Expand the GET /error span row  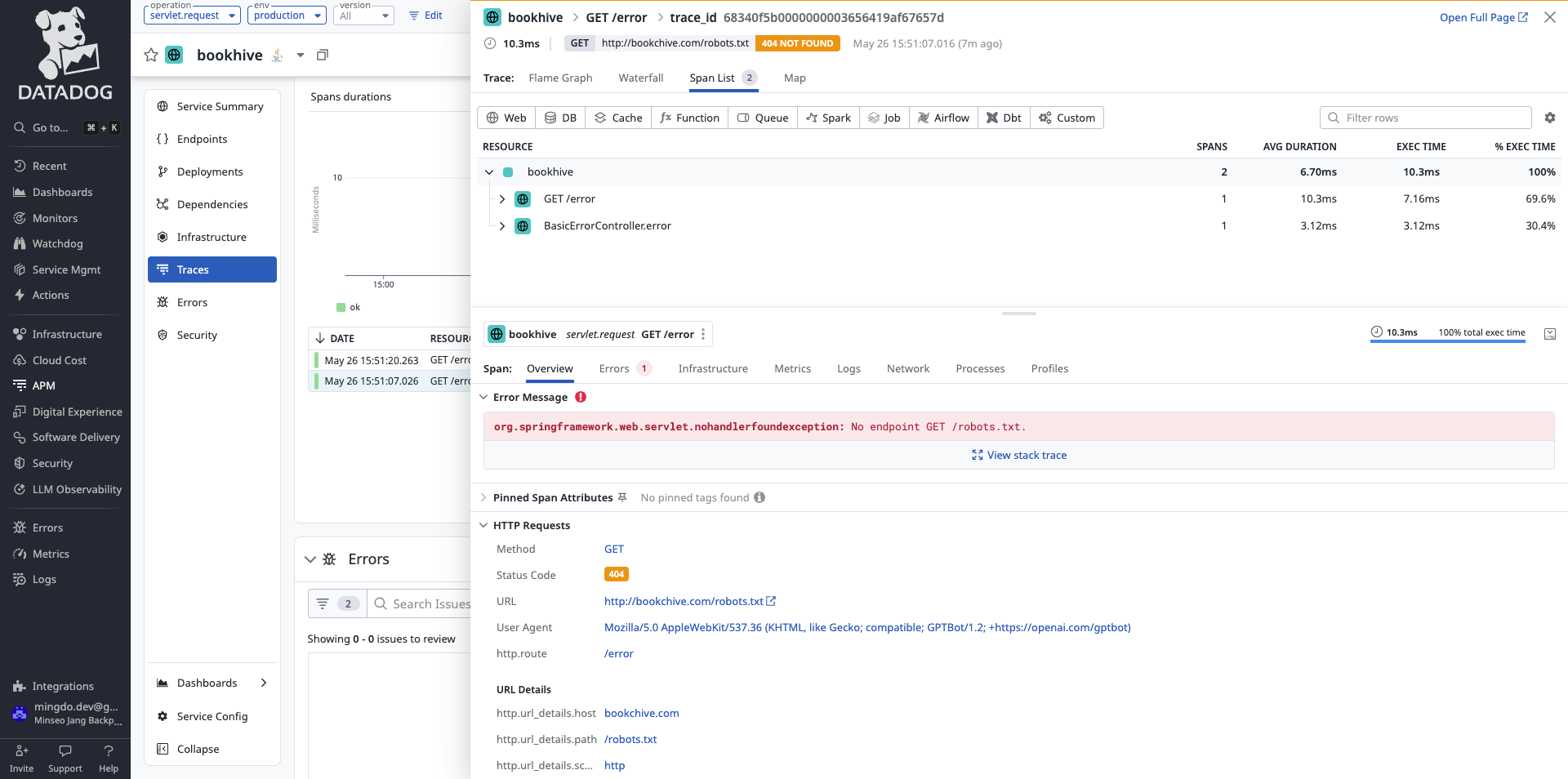tap(501, 198)
